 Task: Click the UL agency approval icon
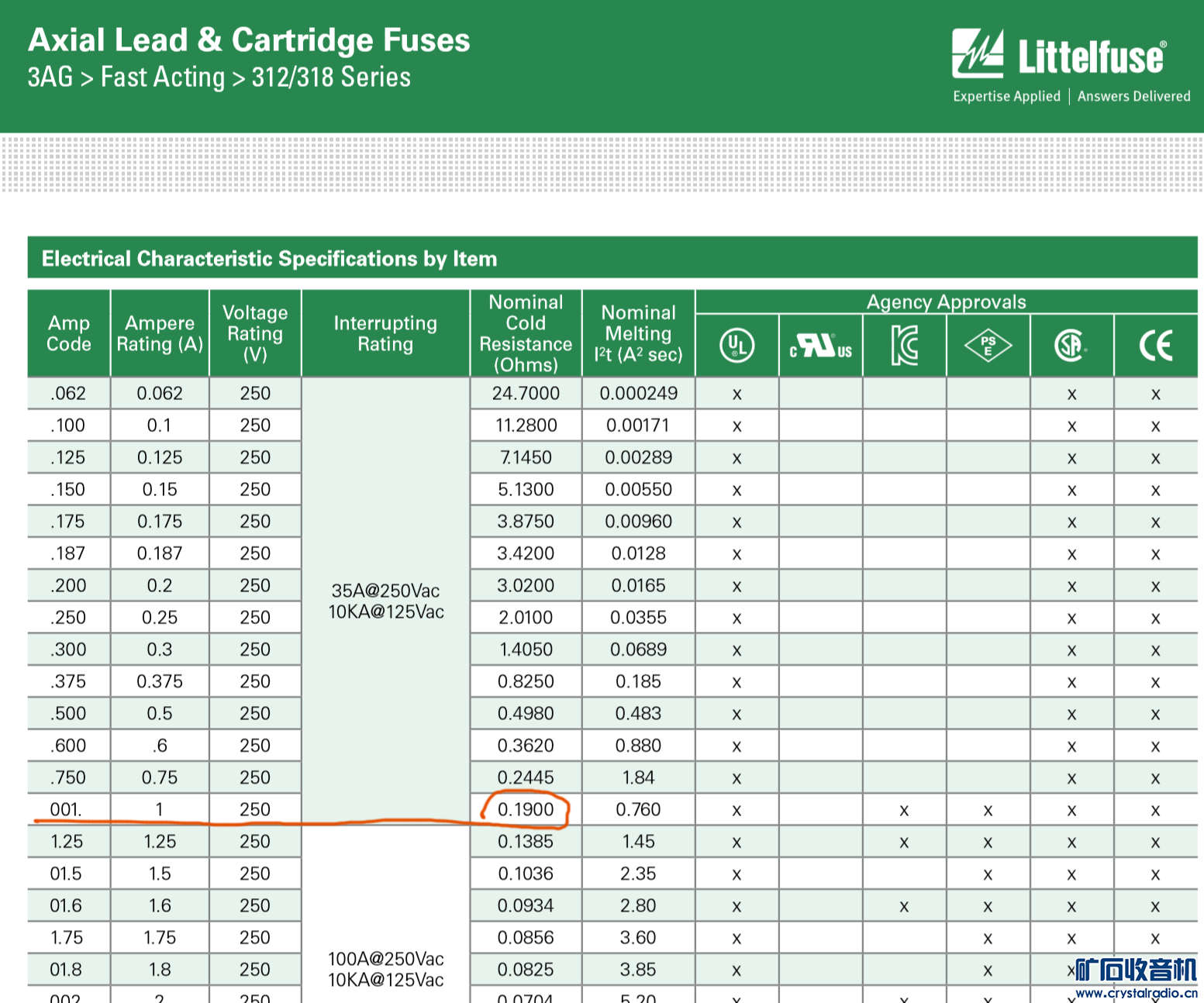tap(737, 345)
